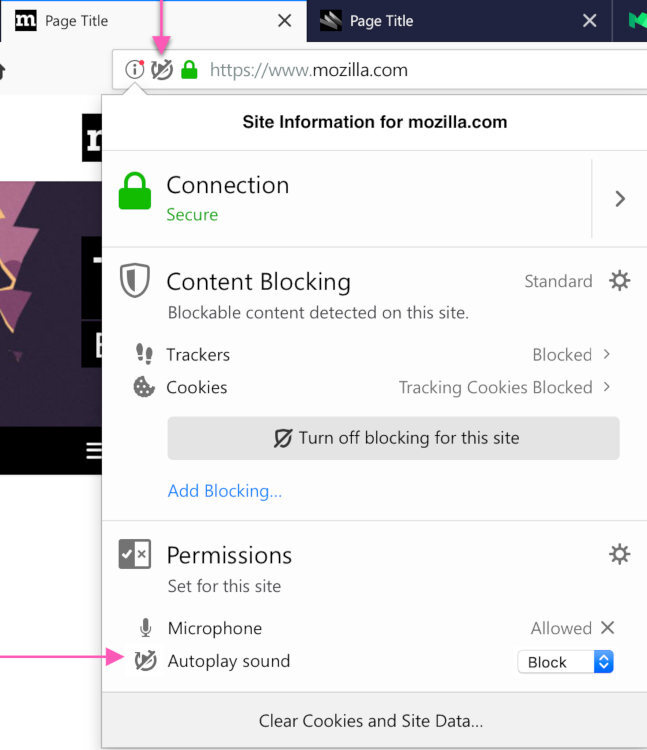Select the first Page Title tab
This screenshot has height=750, width=647.
coord(140,21)
